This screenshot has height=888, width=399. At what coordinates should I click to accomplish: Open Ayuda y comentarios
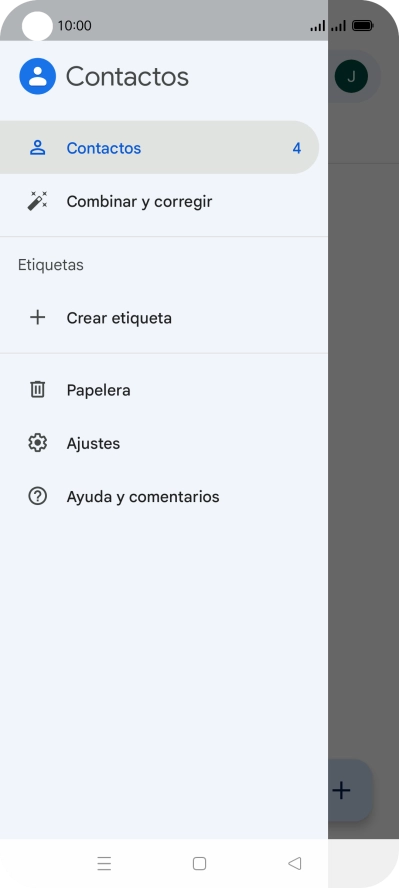pyautogui.click(x=164, y=496)
